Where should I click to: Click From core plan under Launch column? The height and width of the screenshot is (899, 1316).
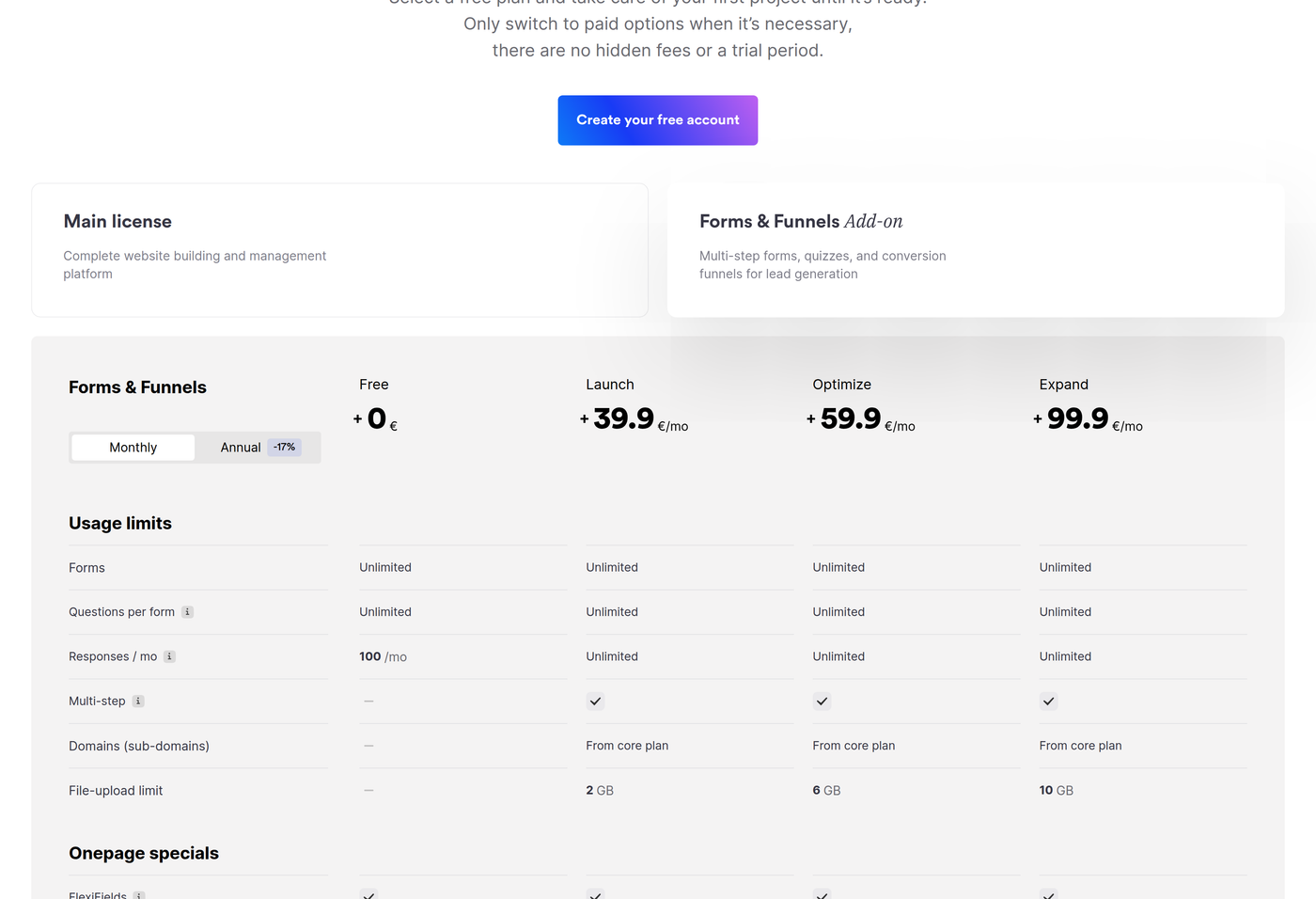pyautogui.click(x=627, y=746)
